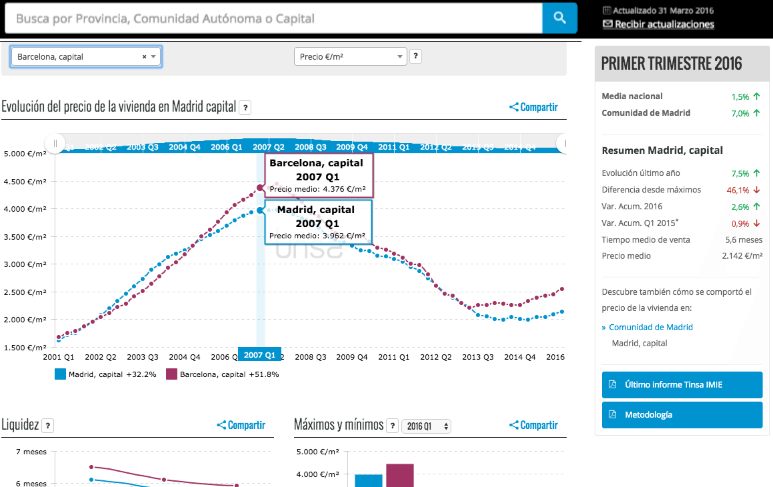Click help icon next to Máximos y mínimos
The image size is (773, 487).
click(392, 425)
